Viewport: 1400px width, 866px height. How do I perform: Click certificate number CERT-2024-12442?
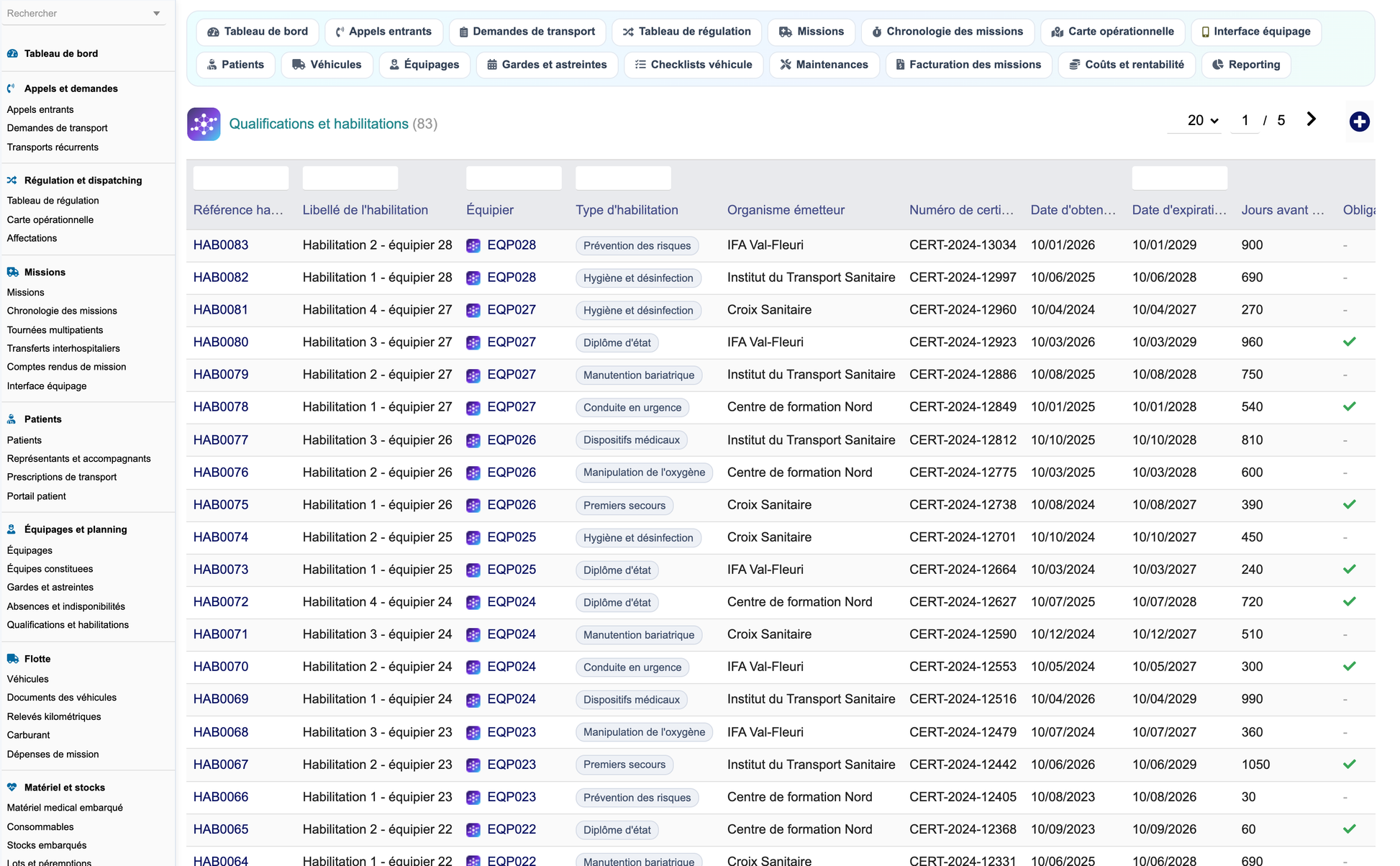pyautogui.click(x=963, y=765)
